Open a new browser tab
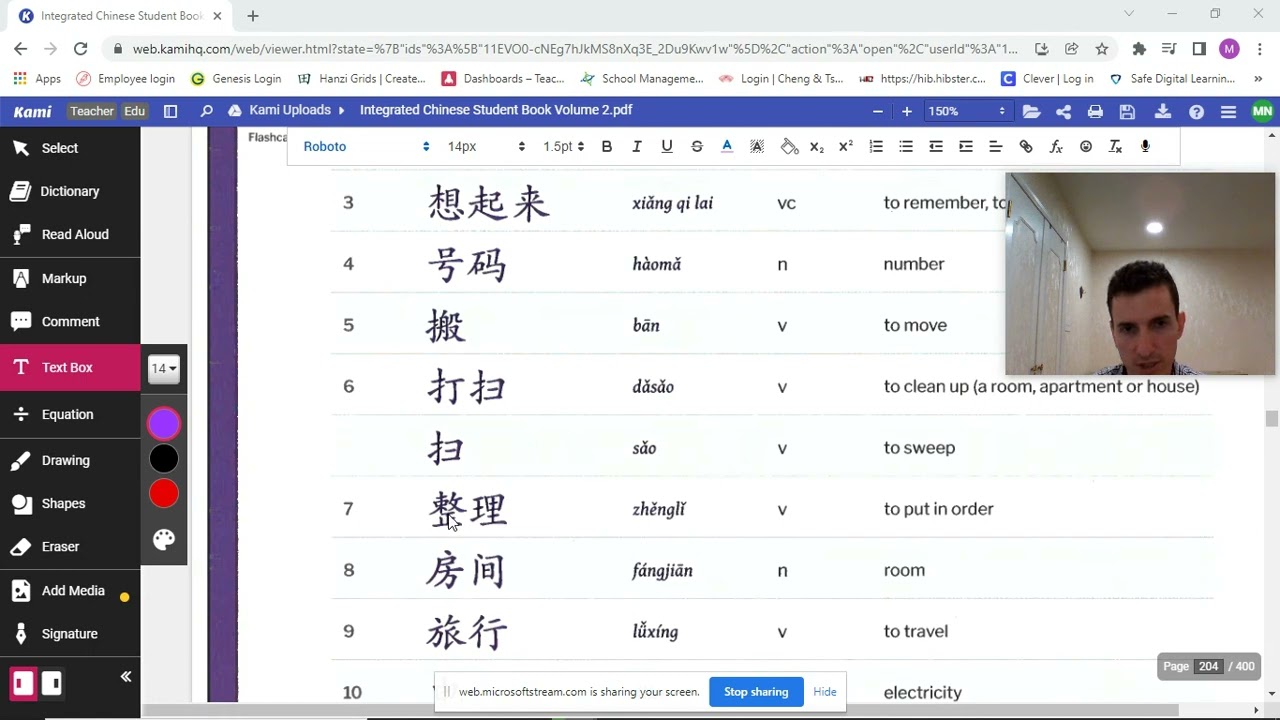This screenshot has height=720, width=1280. (253, 16)
